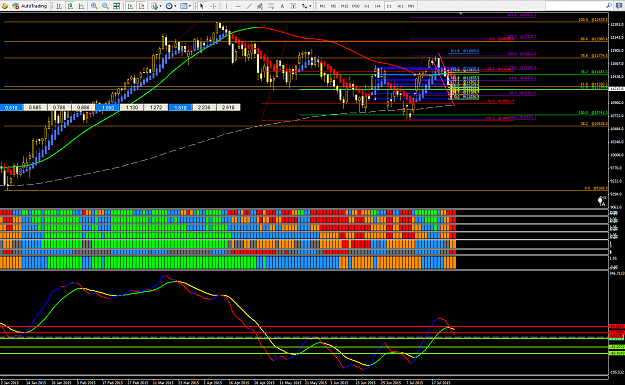Toggle the chart shift icon
The image size is (625, 385).
pos(141,6)
